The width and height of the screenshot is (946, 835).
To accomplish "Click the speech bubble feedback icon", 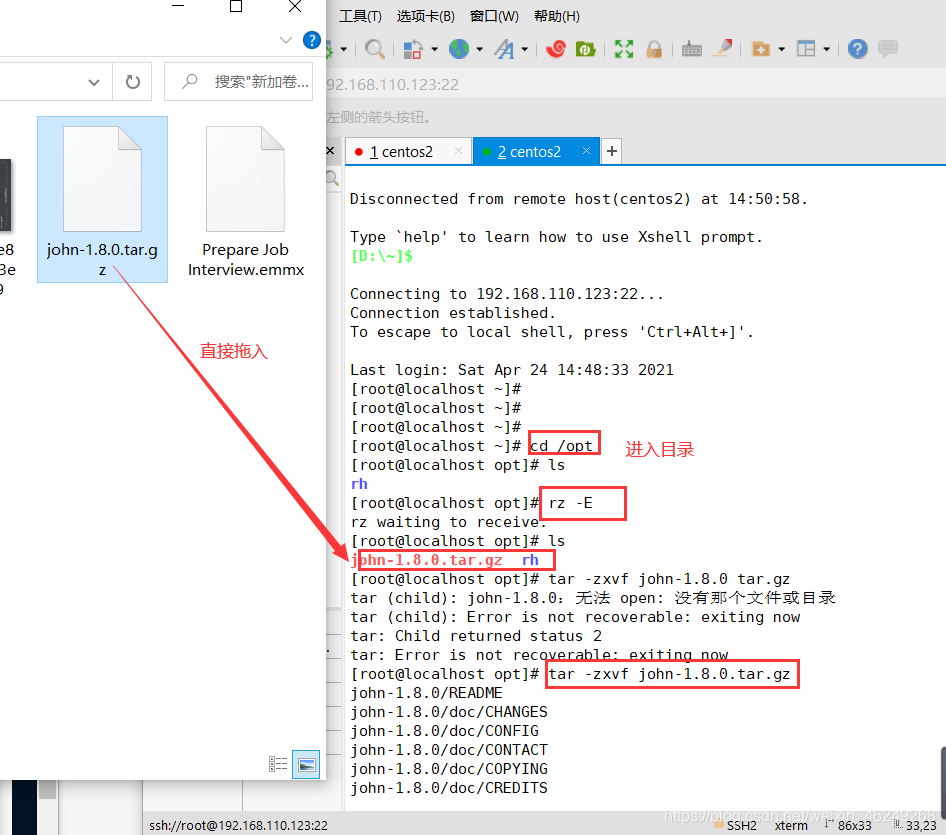I will 888,48.
